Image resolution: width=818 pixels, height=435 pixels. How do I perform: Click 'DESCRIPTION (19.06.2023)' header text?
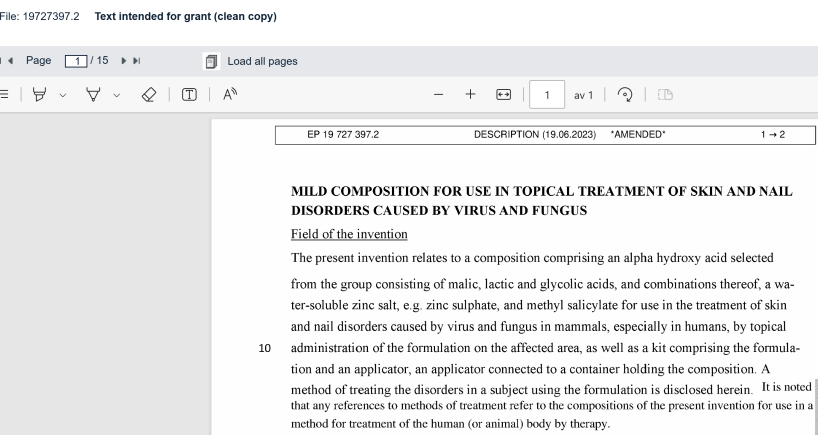(x=535, y=135)
